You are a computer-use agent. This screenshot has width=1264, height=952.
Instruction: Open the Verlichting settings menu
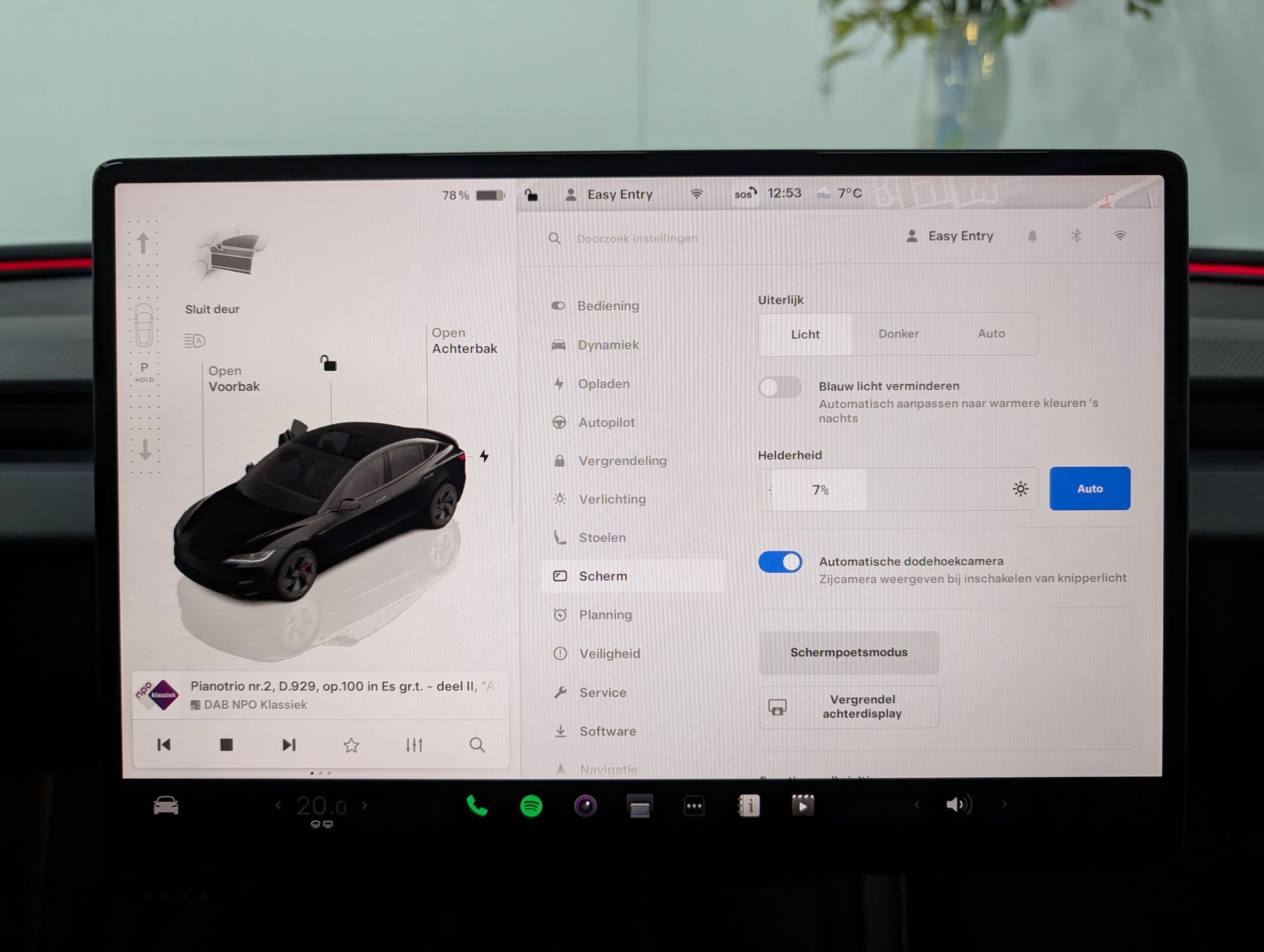pyautogui.click(x=612, y=499)
